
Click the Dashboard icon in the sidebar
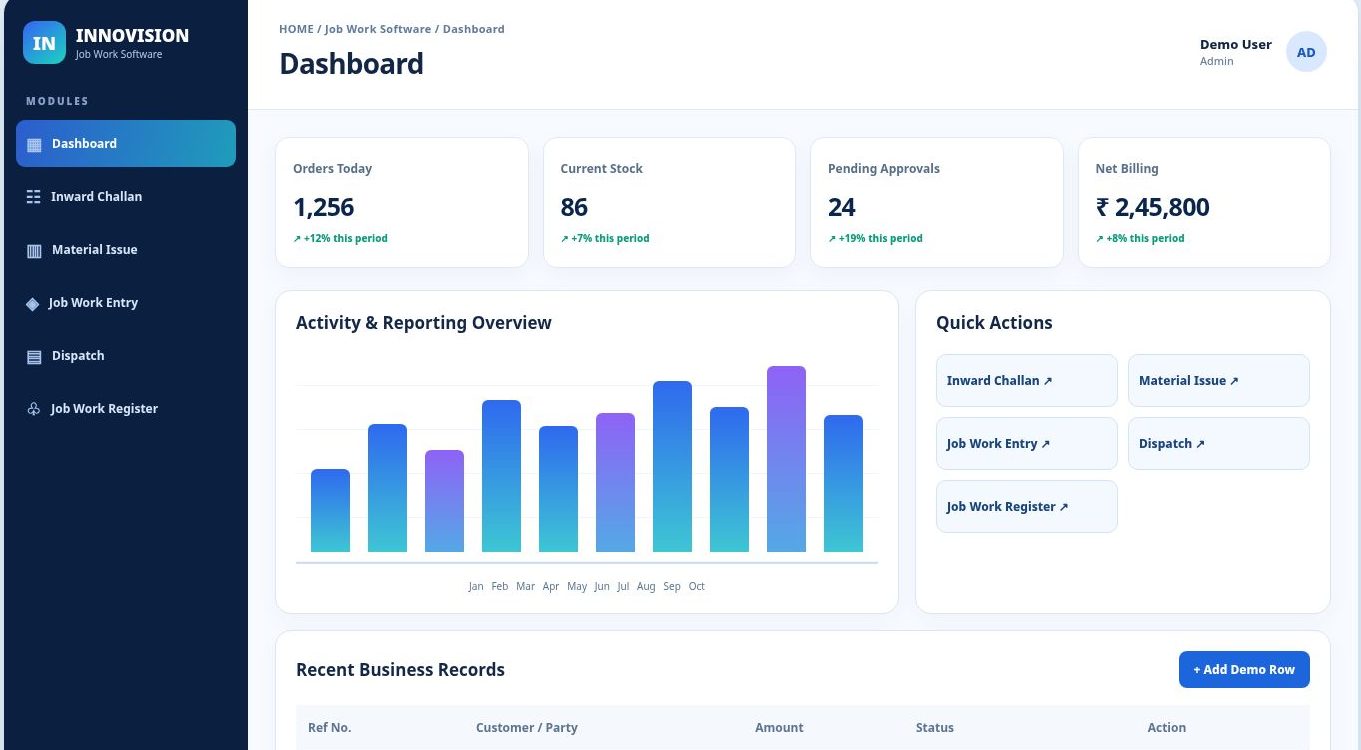tap(34, 144)
